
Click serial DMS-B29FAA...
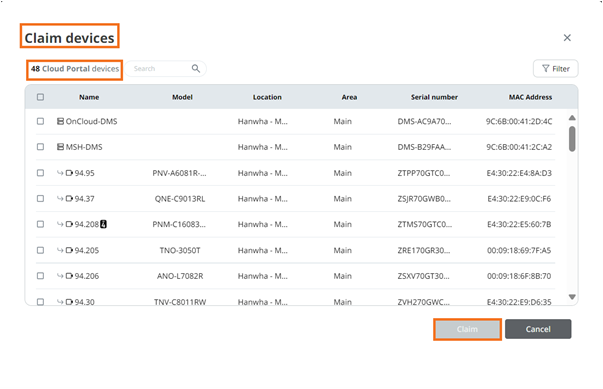424,147
